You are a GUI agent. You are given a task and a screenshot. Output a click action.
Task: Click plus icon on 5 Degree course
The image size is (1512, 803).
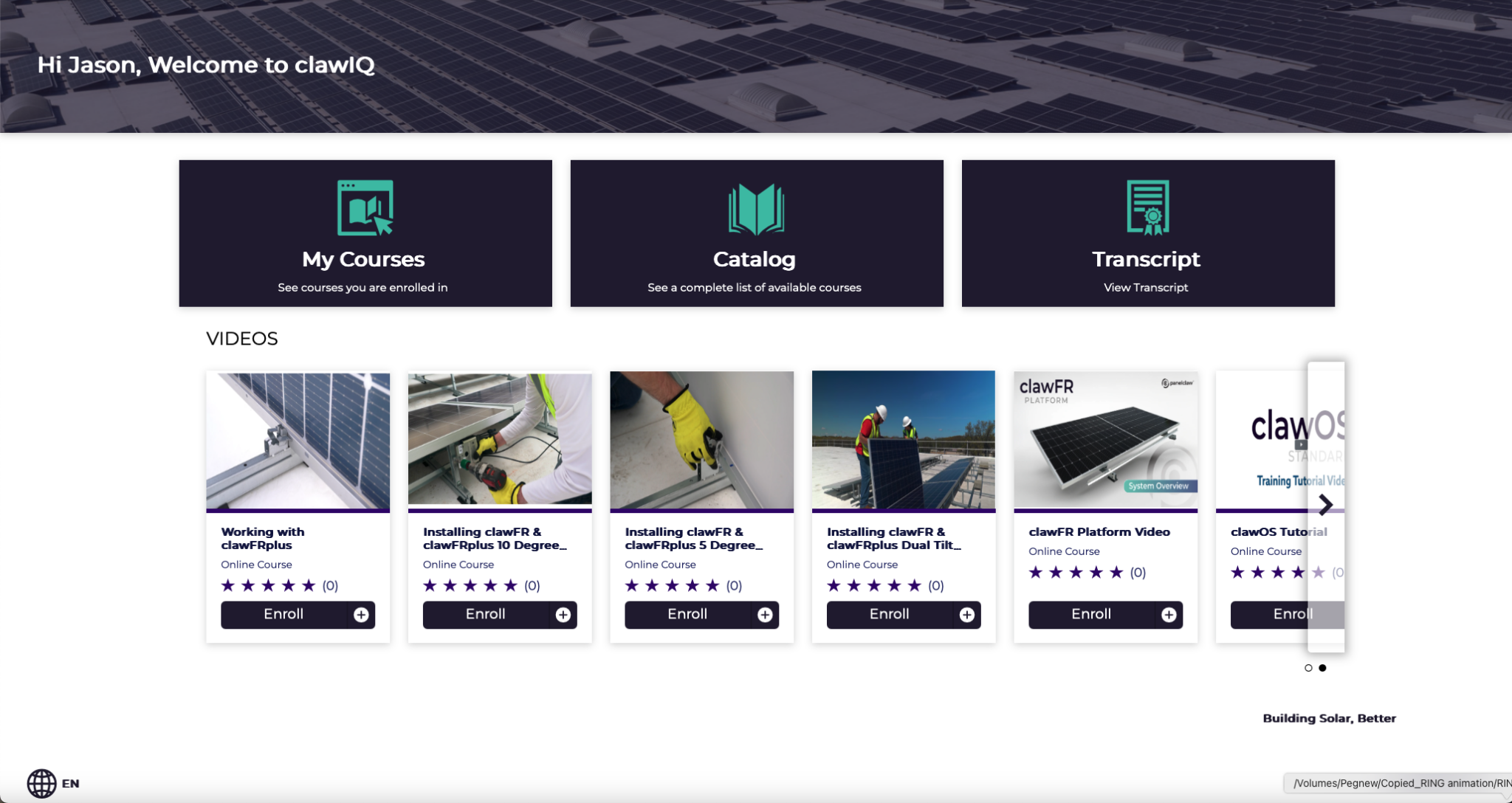[765, 615]
